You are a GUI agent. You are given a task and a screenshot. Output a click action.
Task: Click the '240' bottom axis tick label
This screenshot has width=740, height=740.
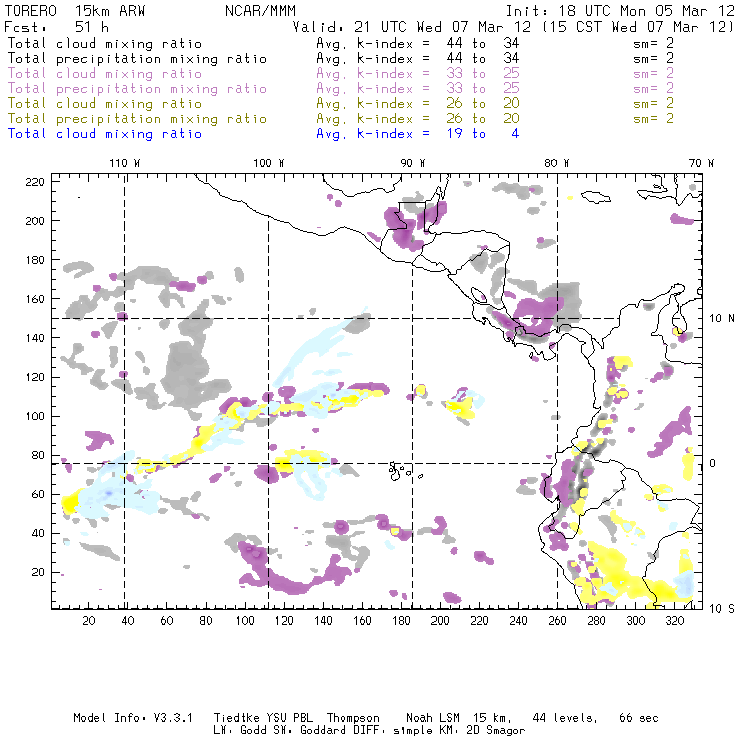click(x=518, y=621)
